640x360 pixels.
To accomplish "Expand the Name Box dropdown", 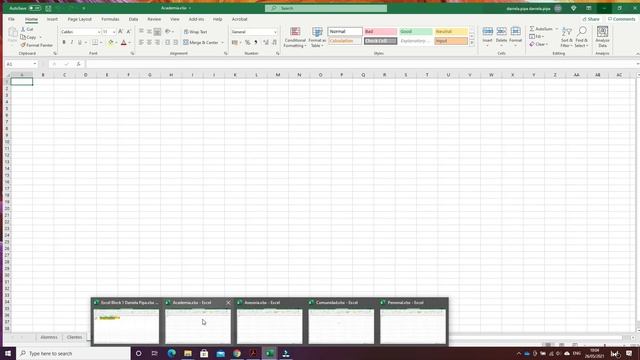I will tap(35, 64).
